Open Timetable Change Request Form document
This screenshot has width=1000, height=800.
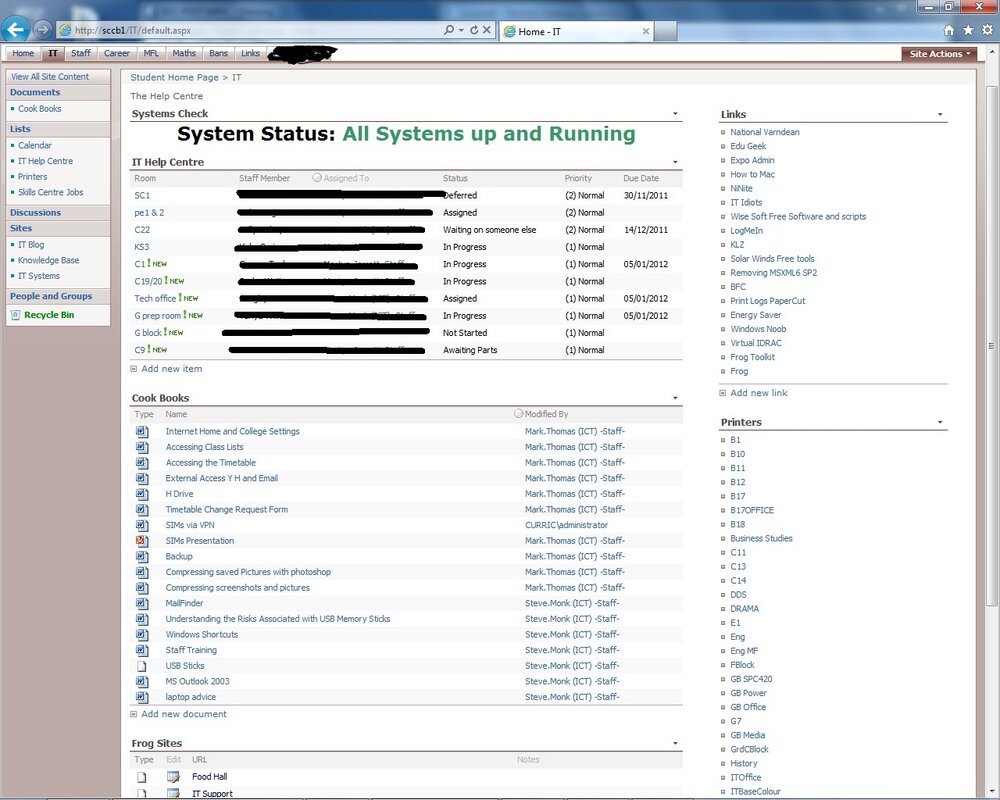coord(226,510)
